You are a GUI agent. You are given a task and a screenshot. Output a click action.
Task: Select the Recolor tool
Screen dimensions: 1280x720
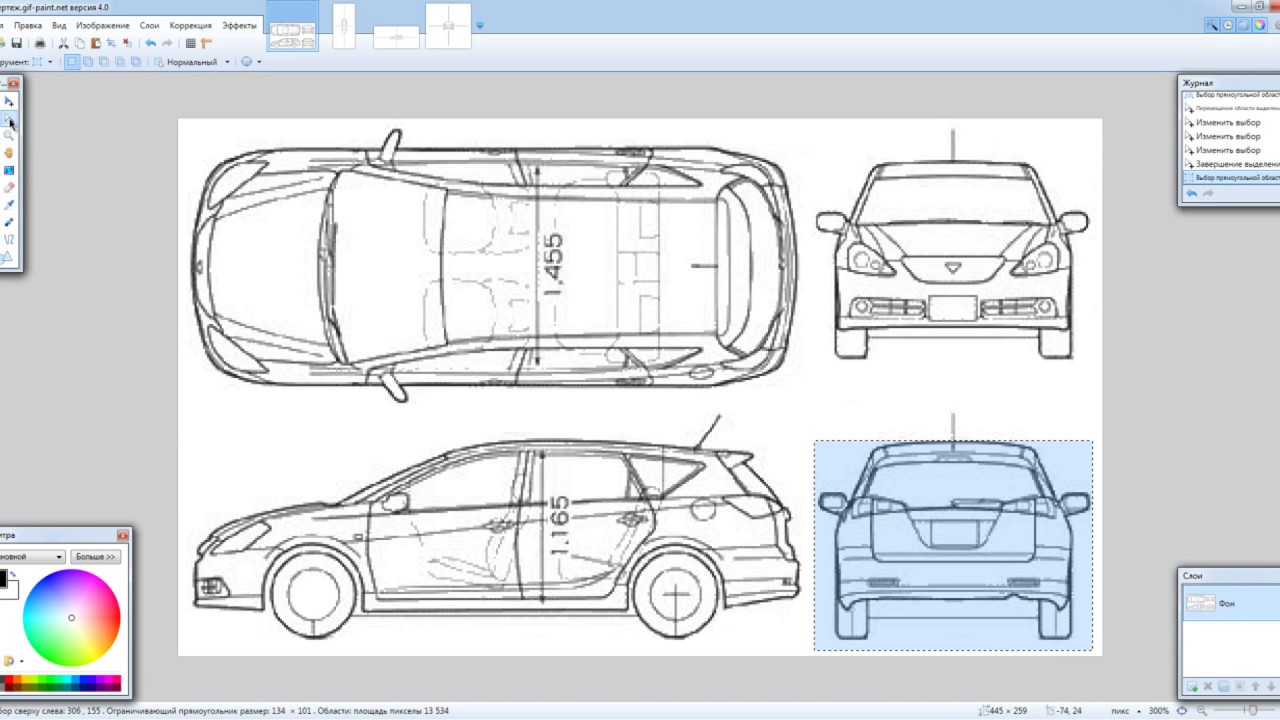click(x=9, y=221)
